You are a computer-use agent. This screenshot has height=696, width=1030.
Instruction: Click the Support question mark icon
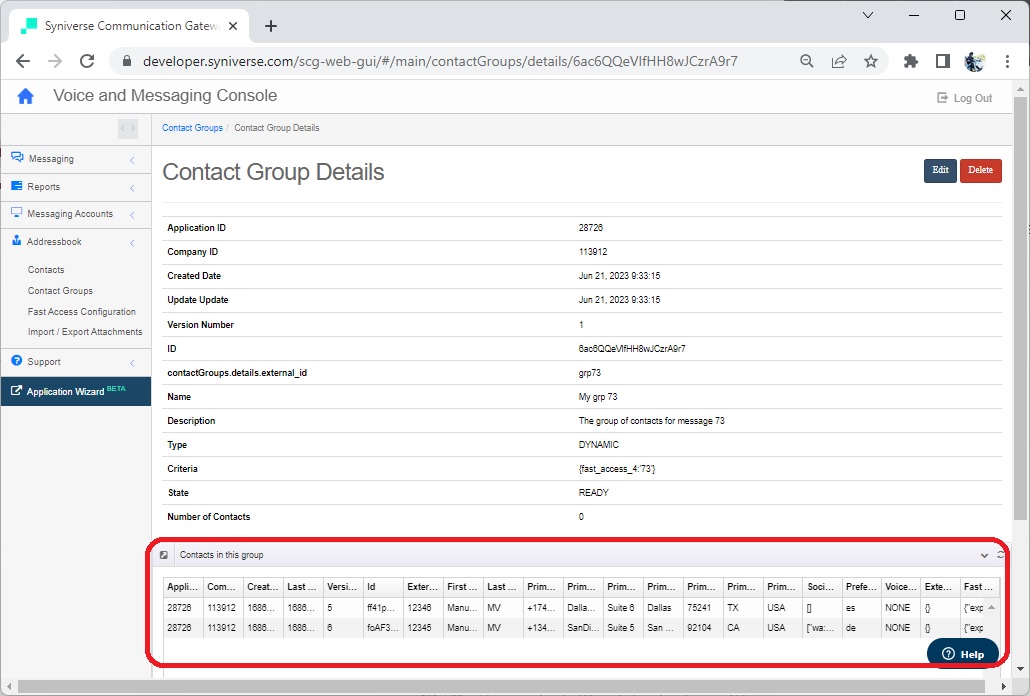point(16,360)
